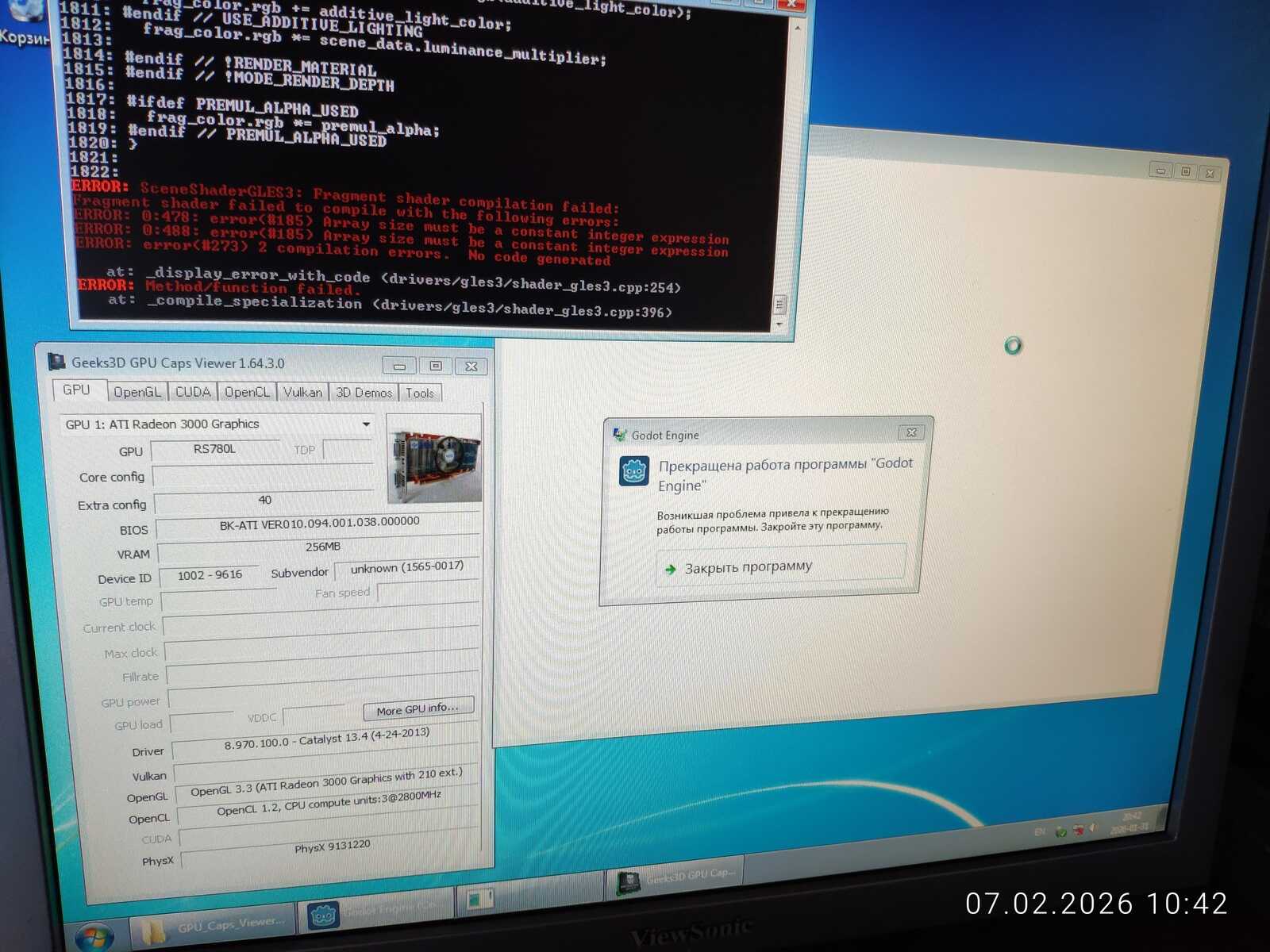Click the PhysX version field
1270x952 pixels.
tap(332, 848)
